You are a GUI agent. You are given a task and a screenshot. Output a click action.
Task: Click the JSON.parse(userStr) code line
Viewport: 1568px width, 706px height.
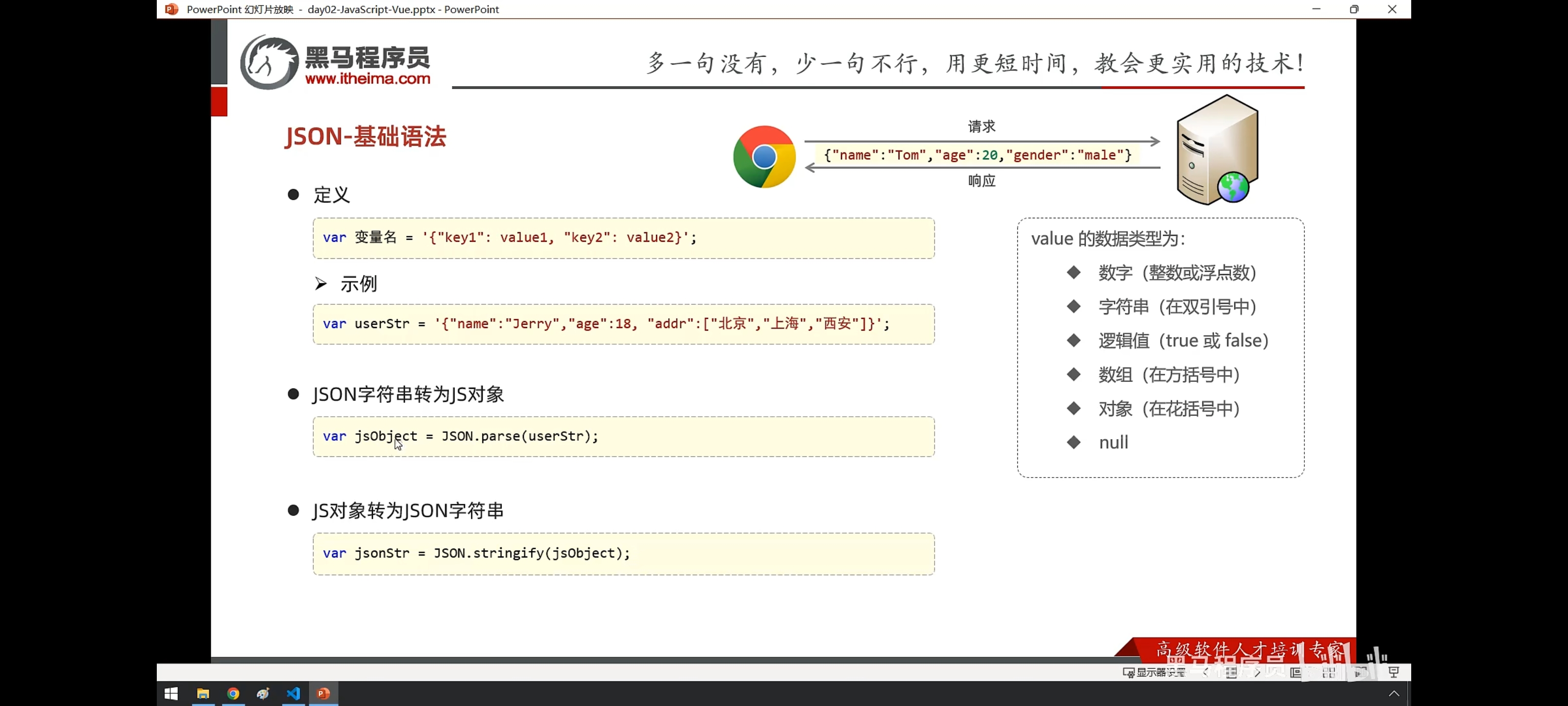[460, 436]
